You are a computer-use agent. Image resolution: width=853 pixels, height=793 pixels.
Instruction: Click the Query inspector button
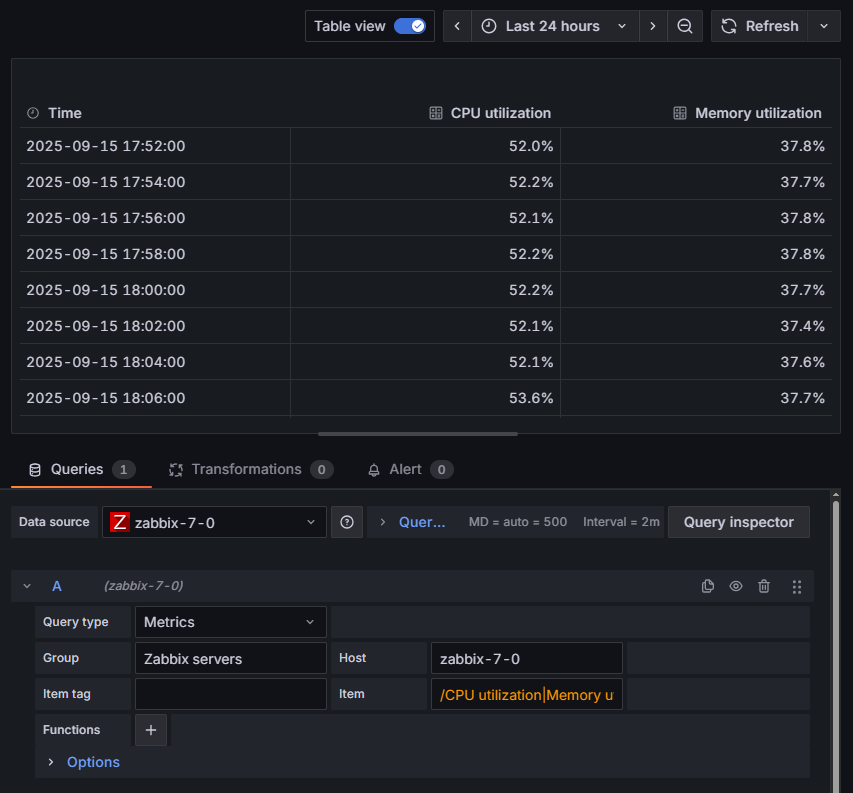tap(738, 522)
